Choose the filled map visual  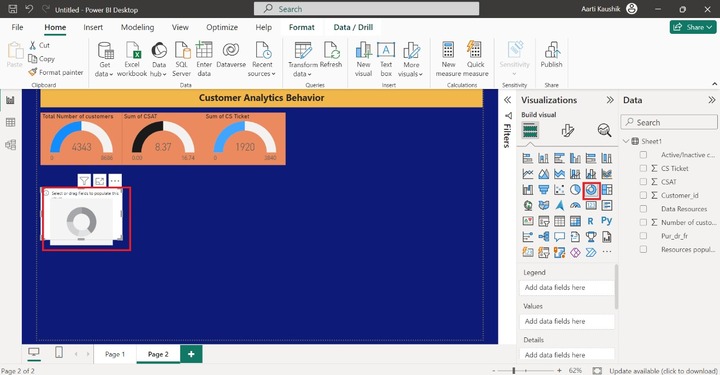(544, 206)
